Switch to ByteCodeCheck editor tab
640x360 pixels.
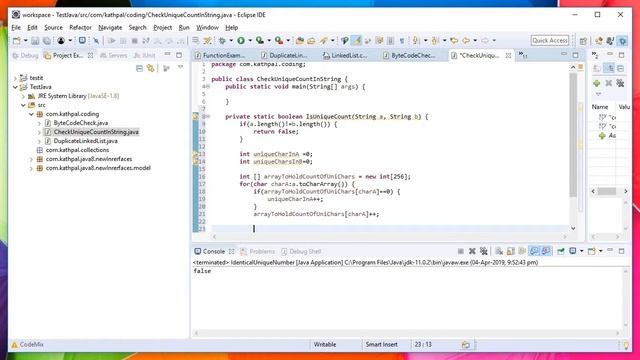409,55
